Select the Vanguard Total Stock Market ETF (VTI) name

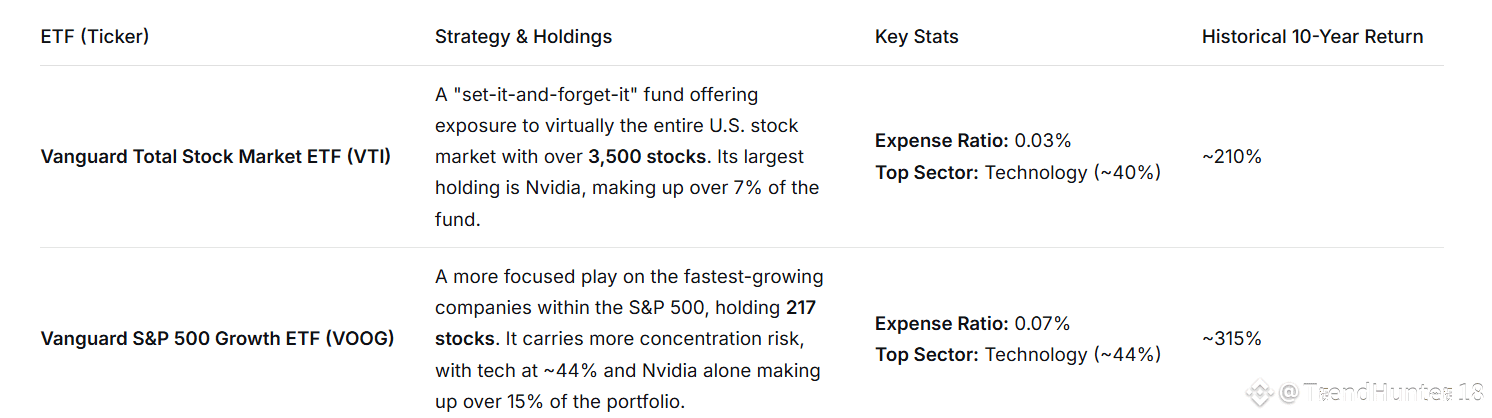[x=215, y=157]
